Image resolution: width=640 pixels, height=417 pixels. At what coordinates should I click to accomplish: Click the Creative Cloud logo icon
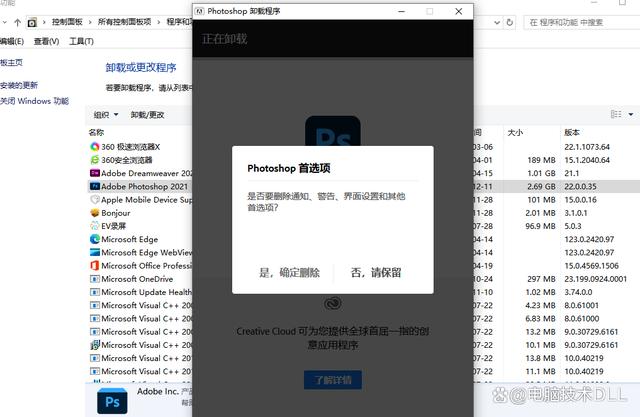point(333,303)
